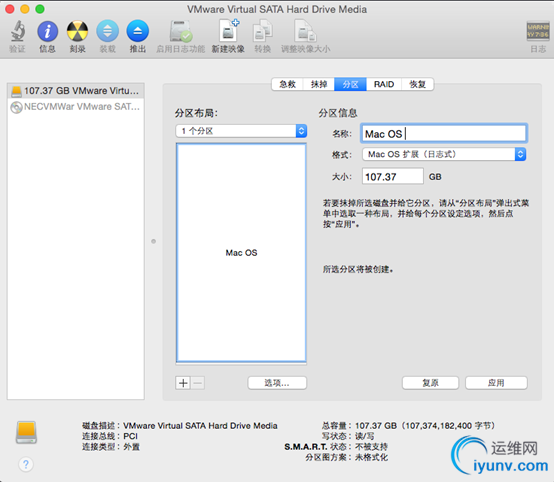Open the partition layout dropdown (1 个分区)
The height and width of the screenshot is (482, 554).
point(241,131)
